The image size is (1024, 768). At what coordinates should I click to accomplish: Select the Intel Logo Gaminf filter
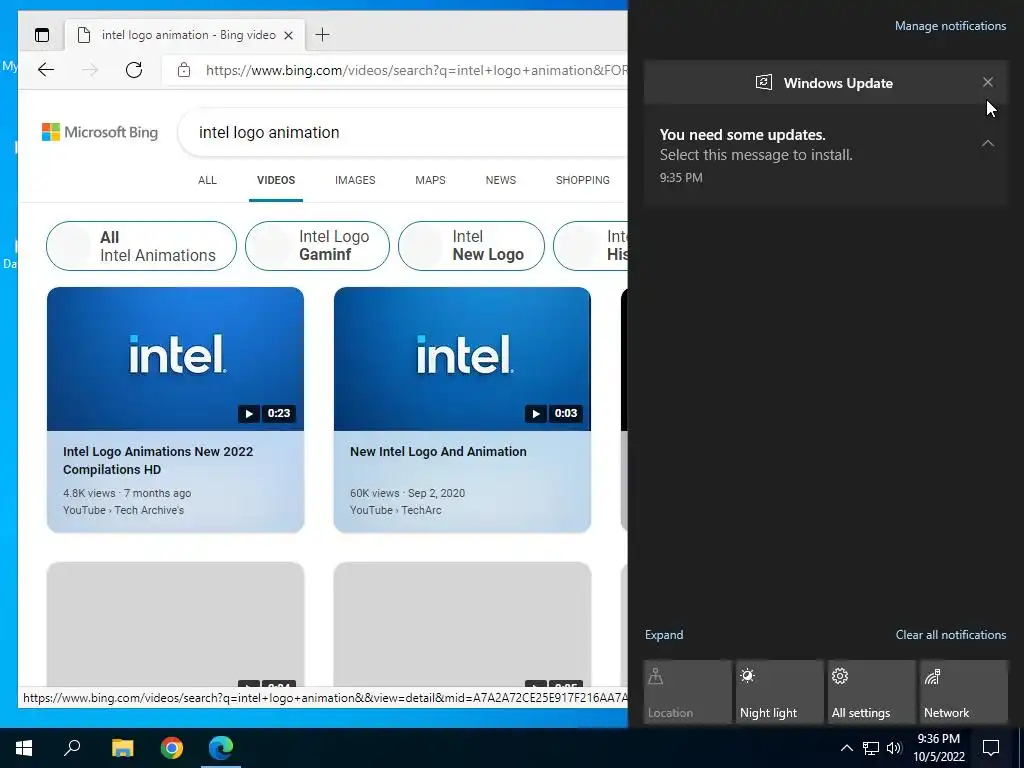tap(317, 246)
